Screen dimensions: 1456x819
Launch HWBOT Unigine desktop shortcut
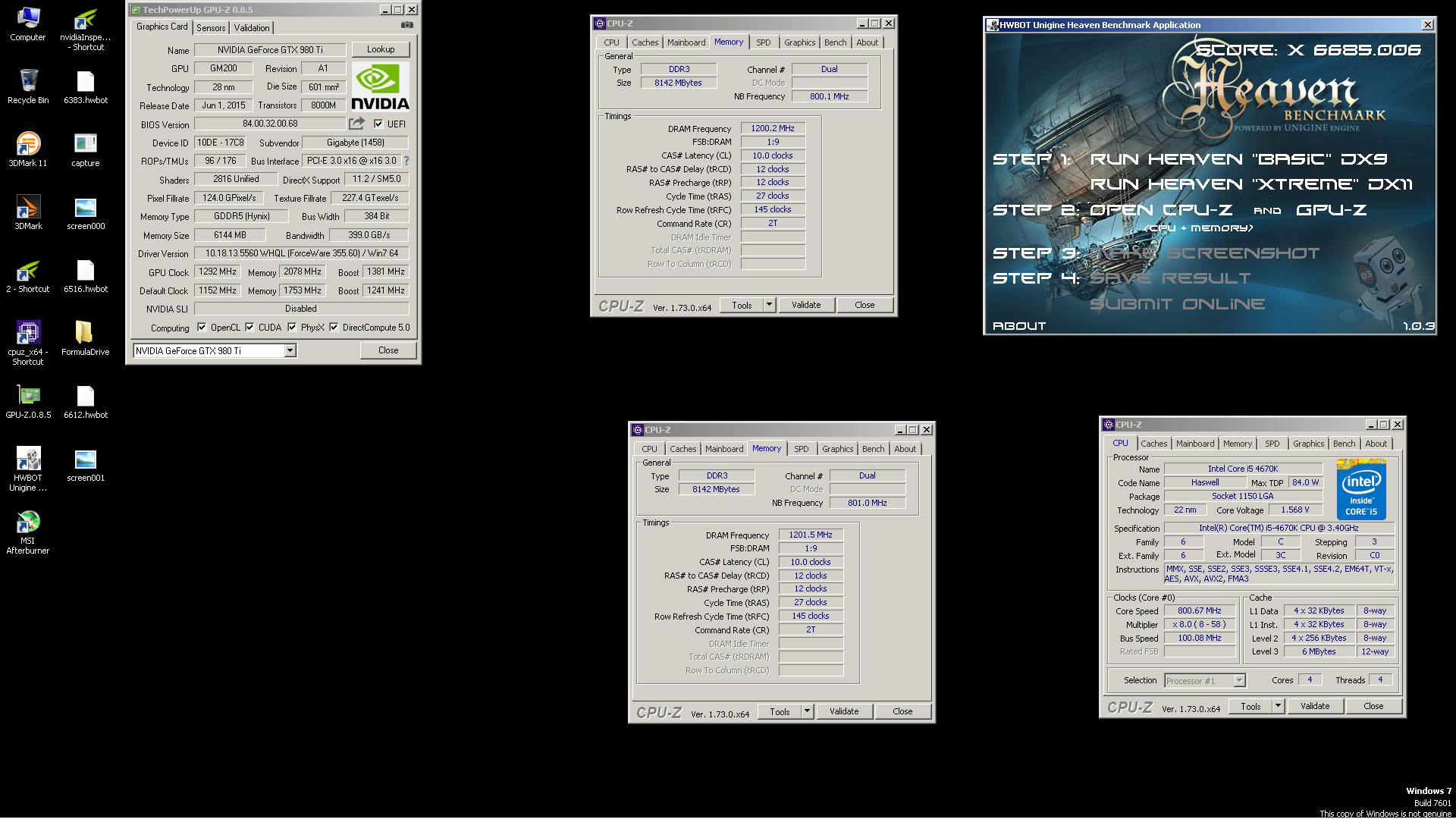[x=28, y=469]
